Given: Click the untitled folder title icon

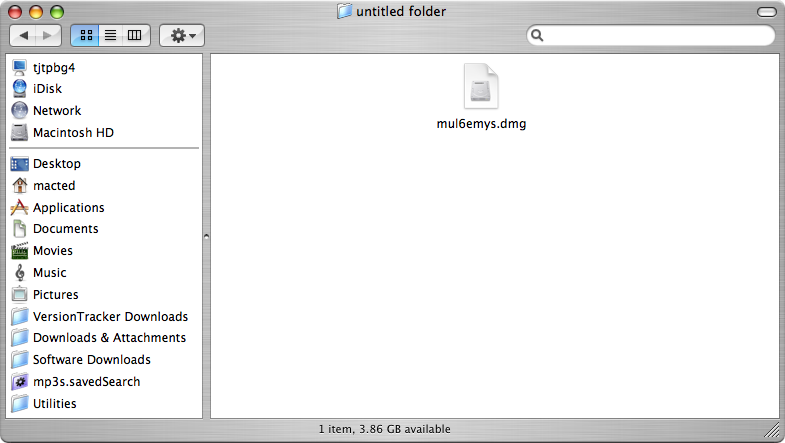Looking at the screenshot, I should tap(344, 11).
